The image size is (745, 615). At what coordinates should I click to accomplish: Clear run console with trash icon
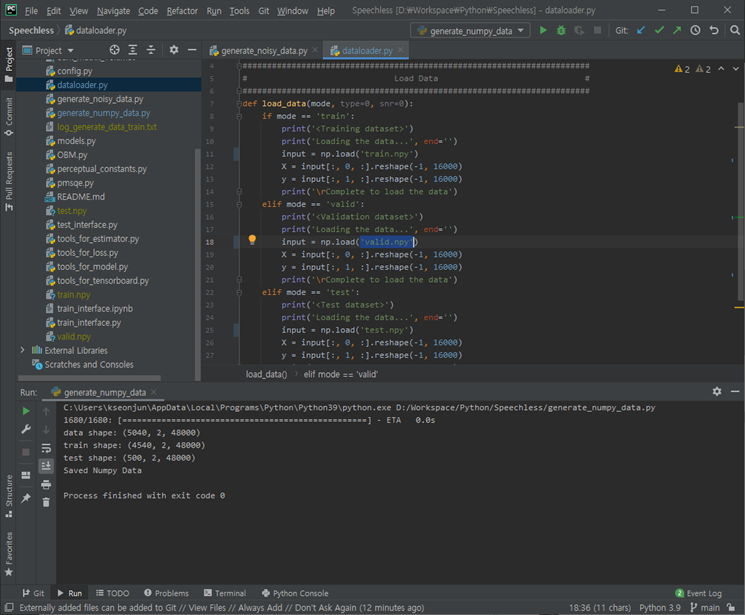point(46,502)
